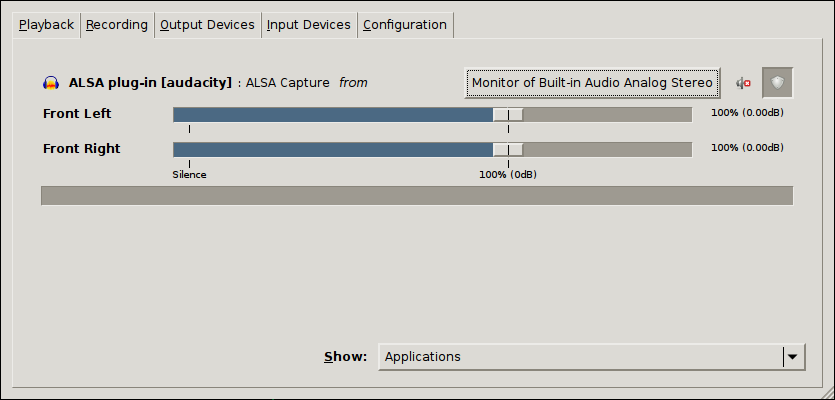Click the ALSA plug-in [audacity] stream label
The width and height of the screenshot is (835, 400).
click(150, 83)
